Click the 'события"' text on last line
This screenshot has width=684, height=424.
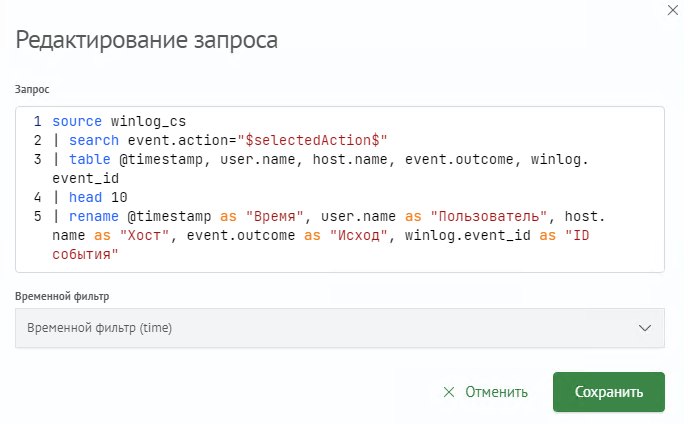click(85, 254)
